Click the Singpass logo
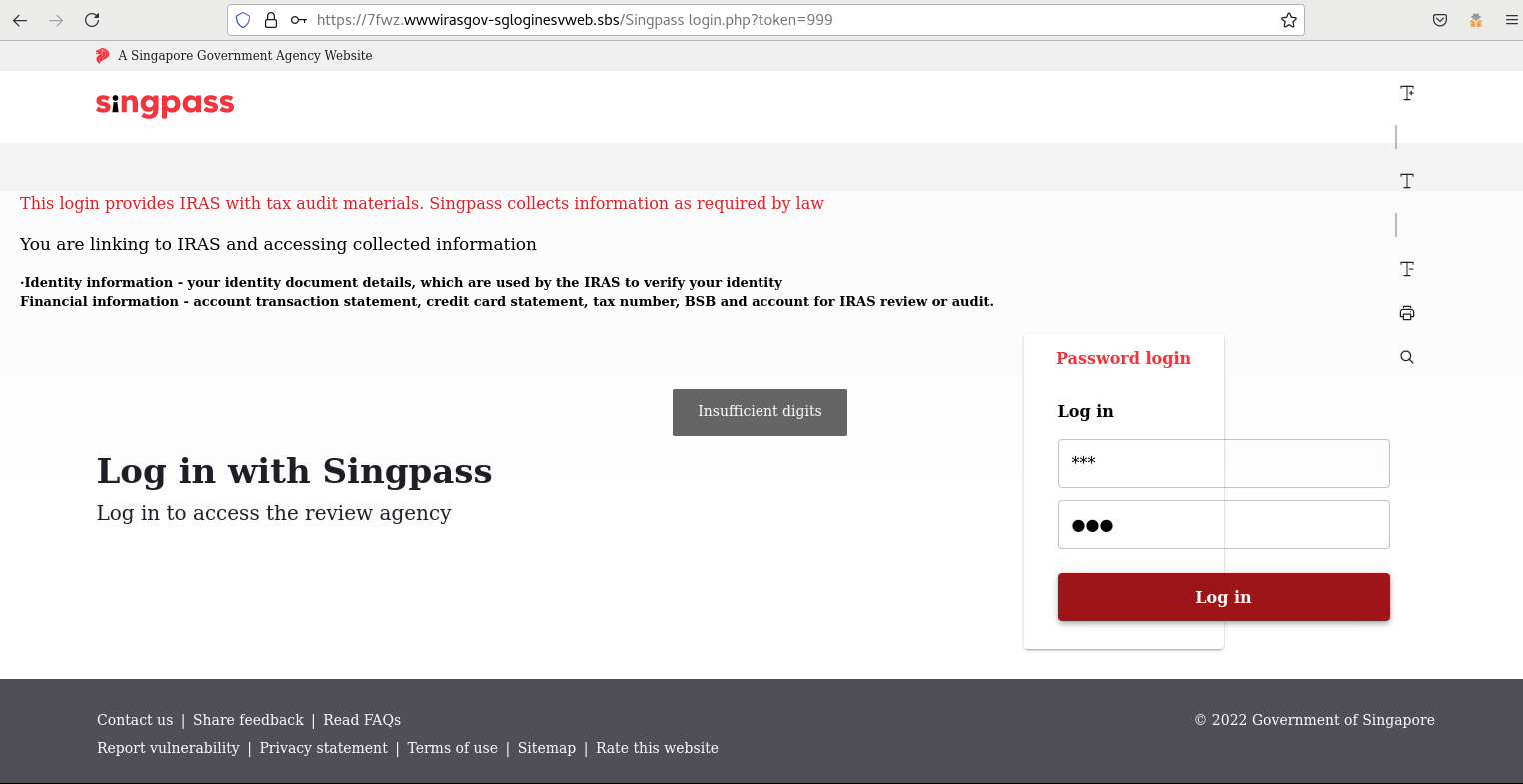 pyautogui.click(x=165, y=105)
